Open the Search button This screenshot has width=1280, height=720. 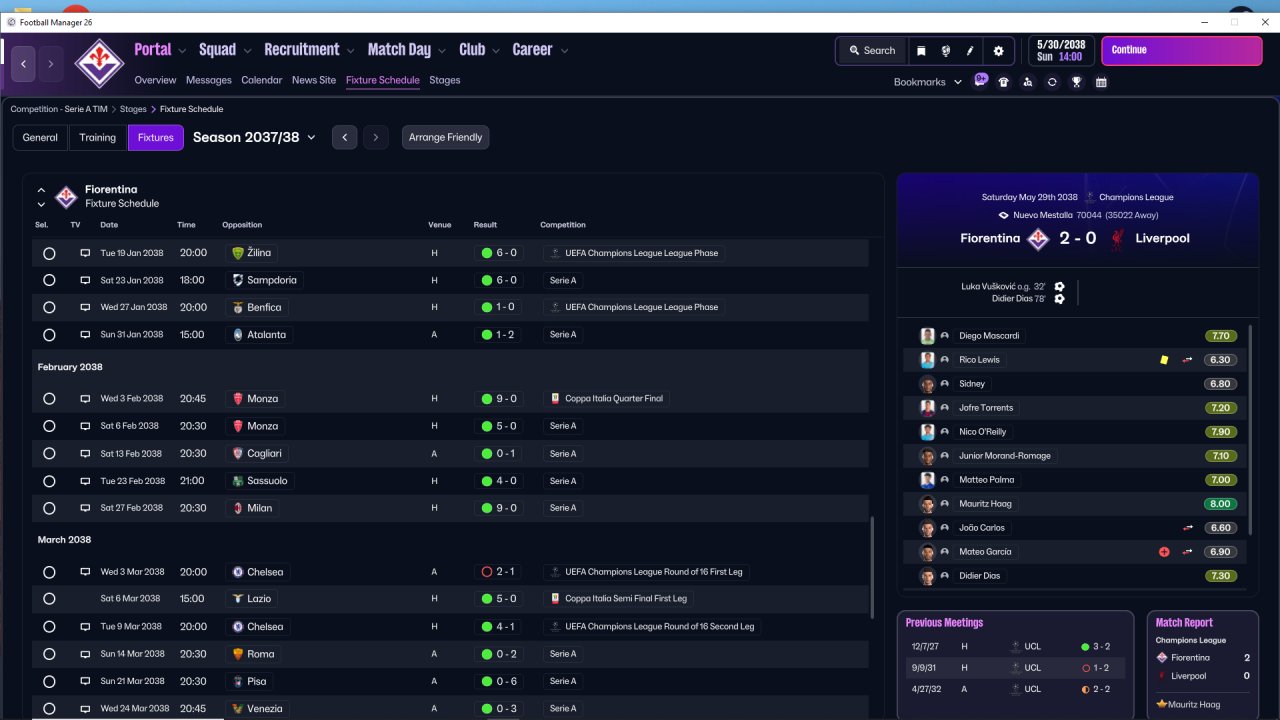(x=872, y=51)
